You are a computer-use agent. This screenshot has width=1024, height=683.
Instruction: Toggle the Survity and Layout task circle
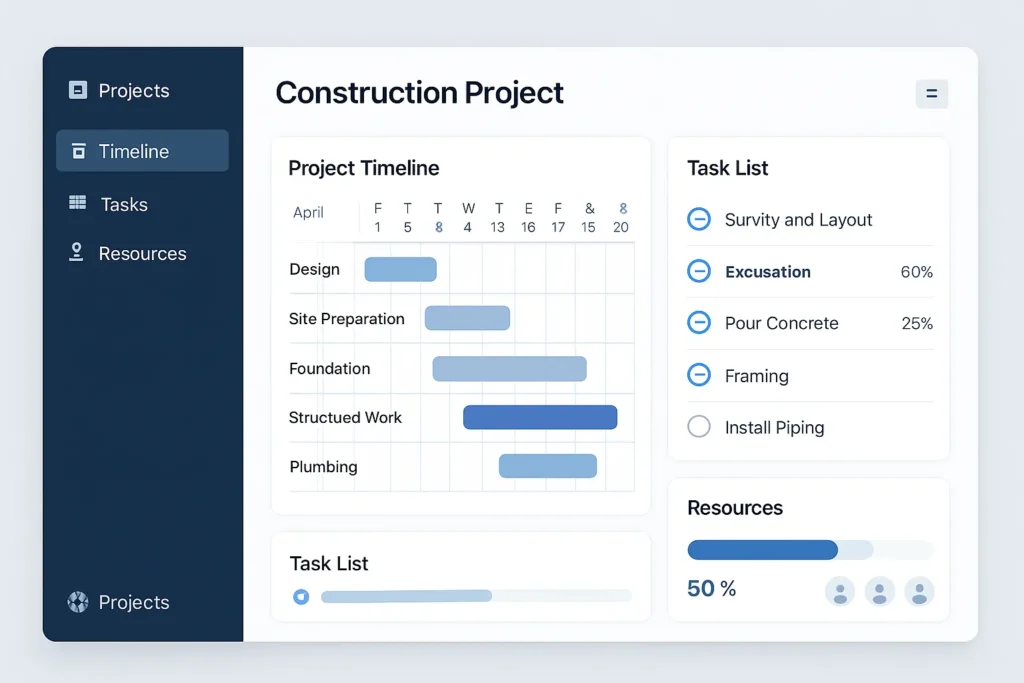pyautogui.click(x=699, y=219)
